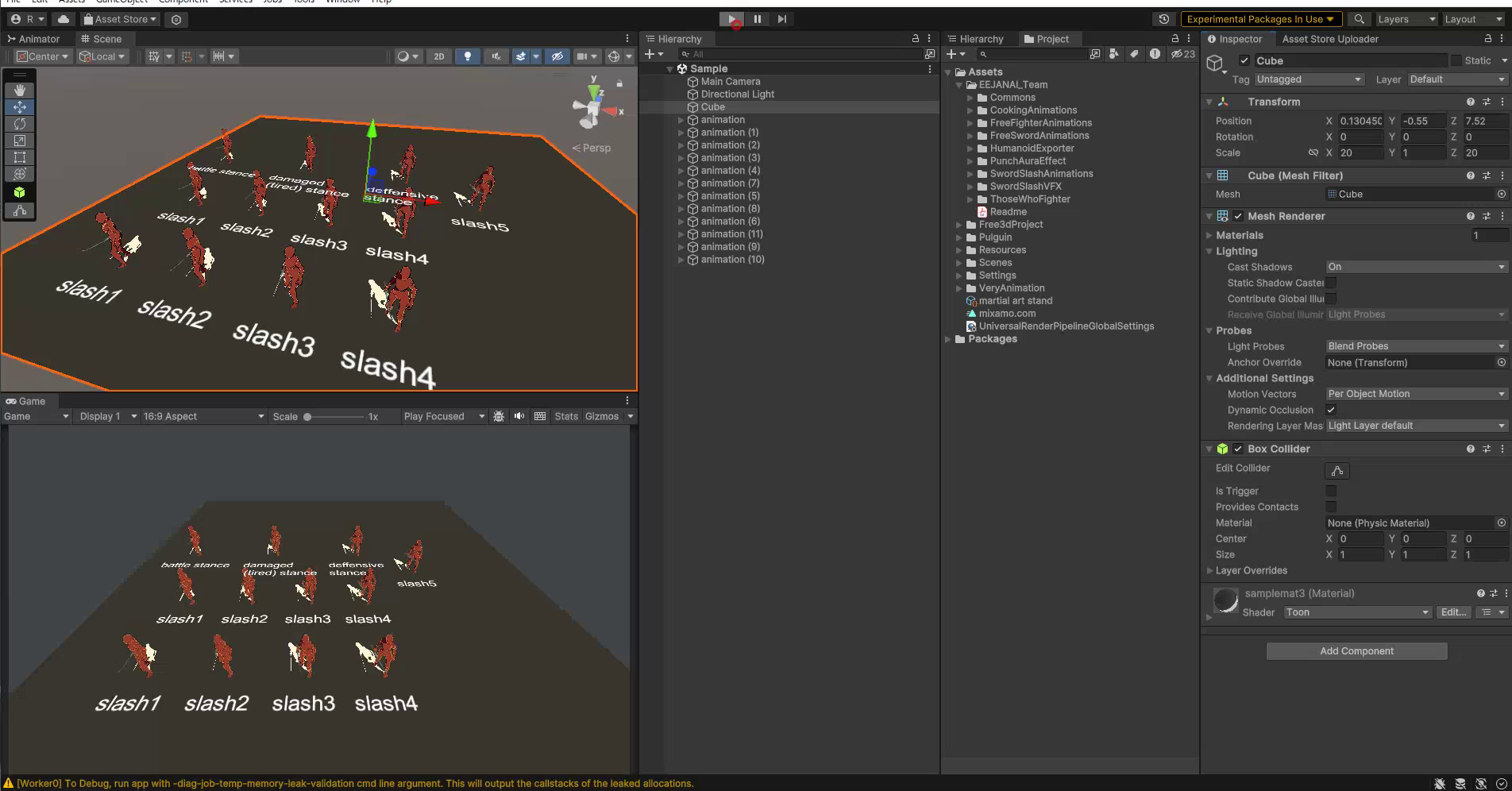Image resolution: width=1512 pixels, height=791 pixels.
Task: Click the material Edit... button
Action: pos(1453,612)
